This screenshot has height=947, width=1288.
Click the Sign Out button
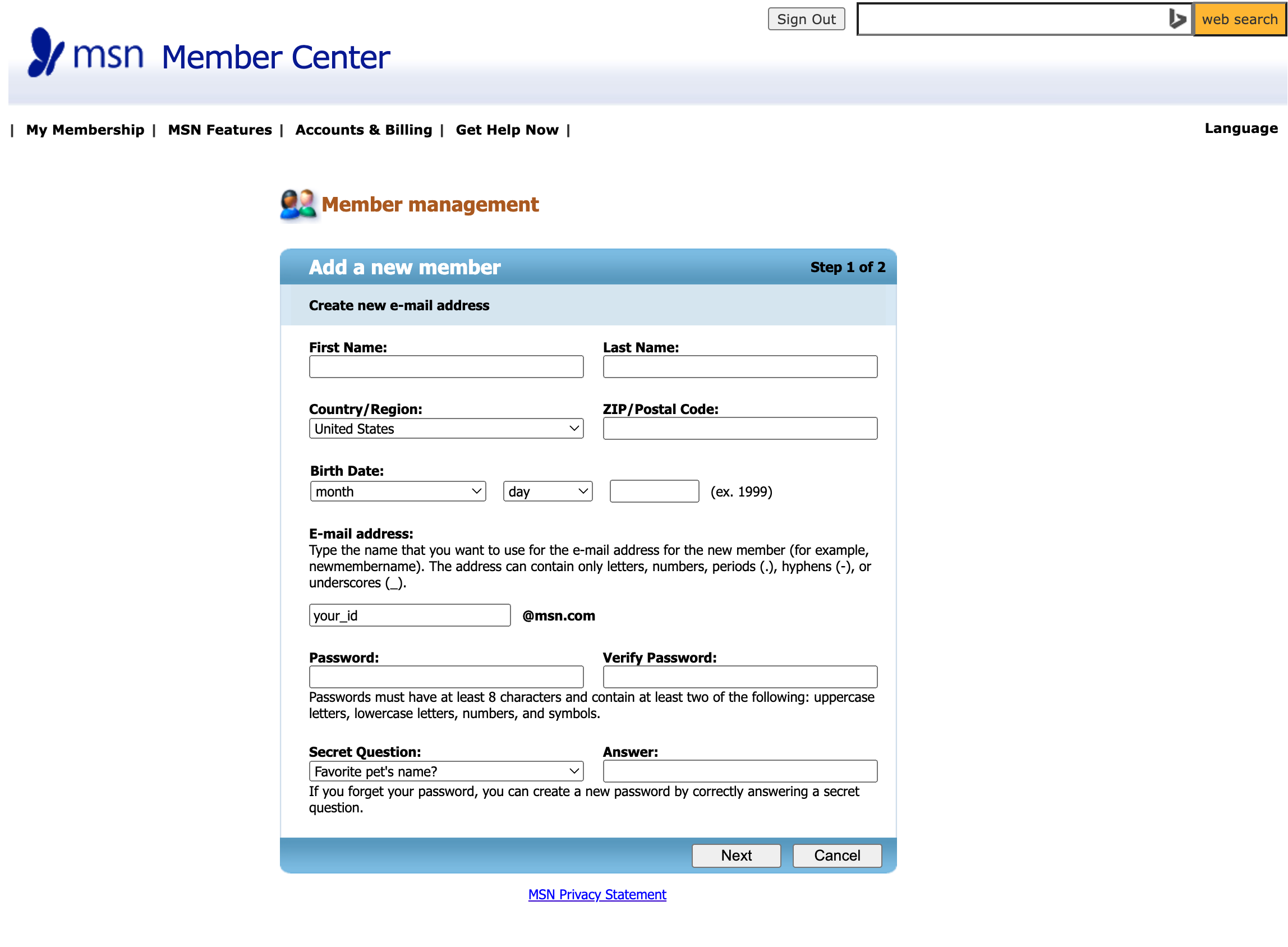click(x=806, y=19)
